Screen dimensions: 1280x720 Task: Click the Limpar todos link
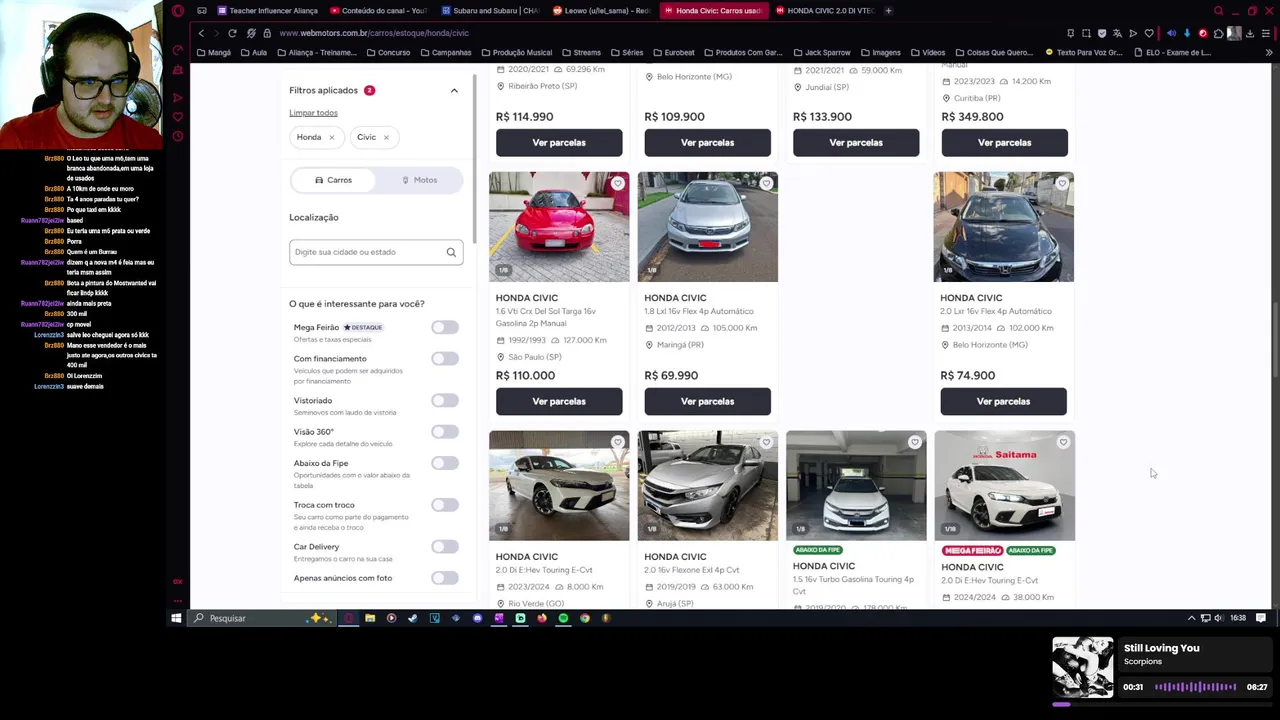313,113
